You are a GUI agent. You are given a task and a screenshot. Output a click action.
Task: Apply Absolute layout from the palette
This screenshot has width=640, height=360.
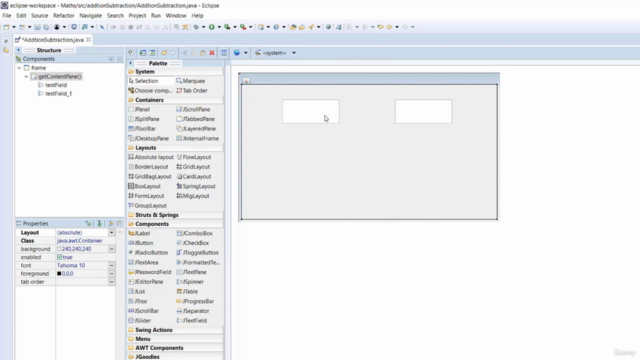(x=151, y=157)
